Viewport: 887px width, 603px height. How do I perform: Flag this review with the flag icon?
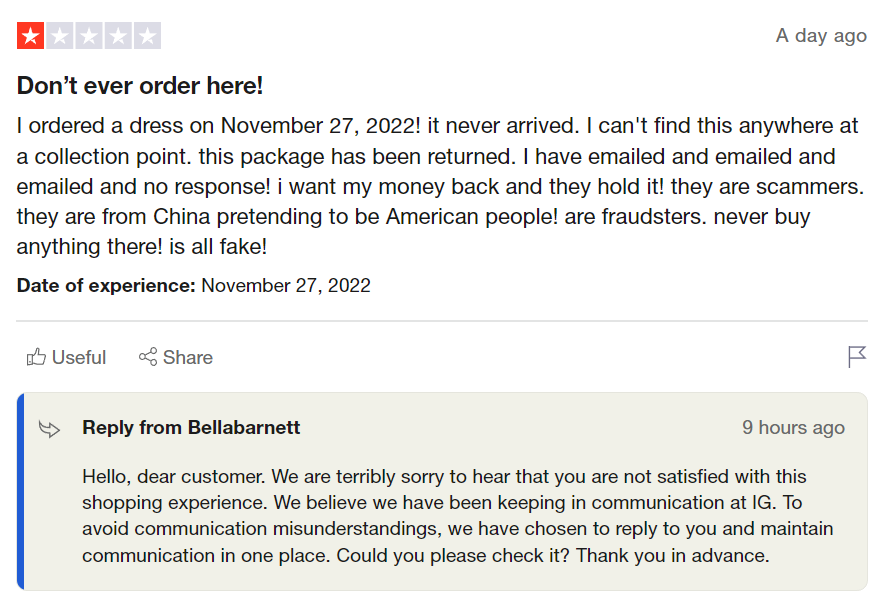857,357
